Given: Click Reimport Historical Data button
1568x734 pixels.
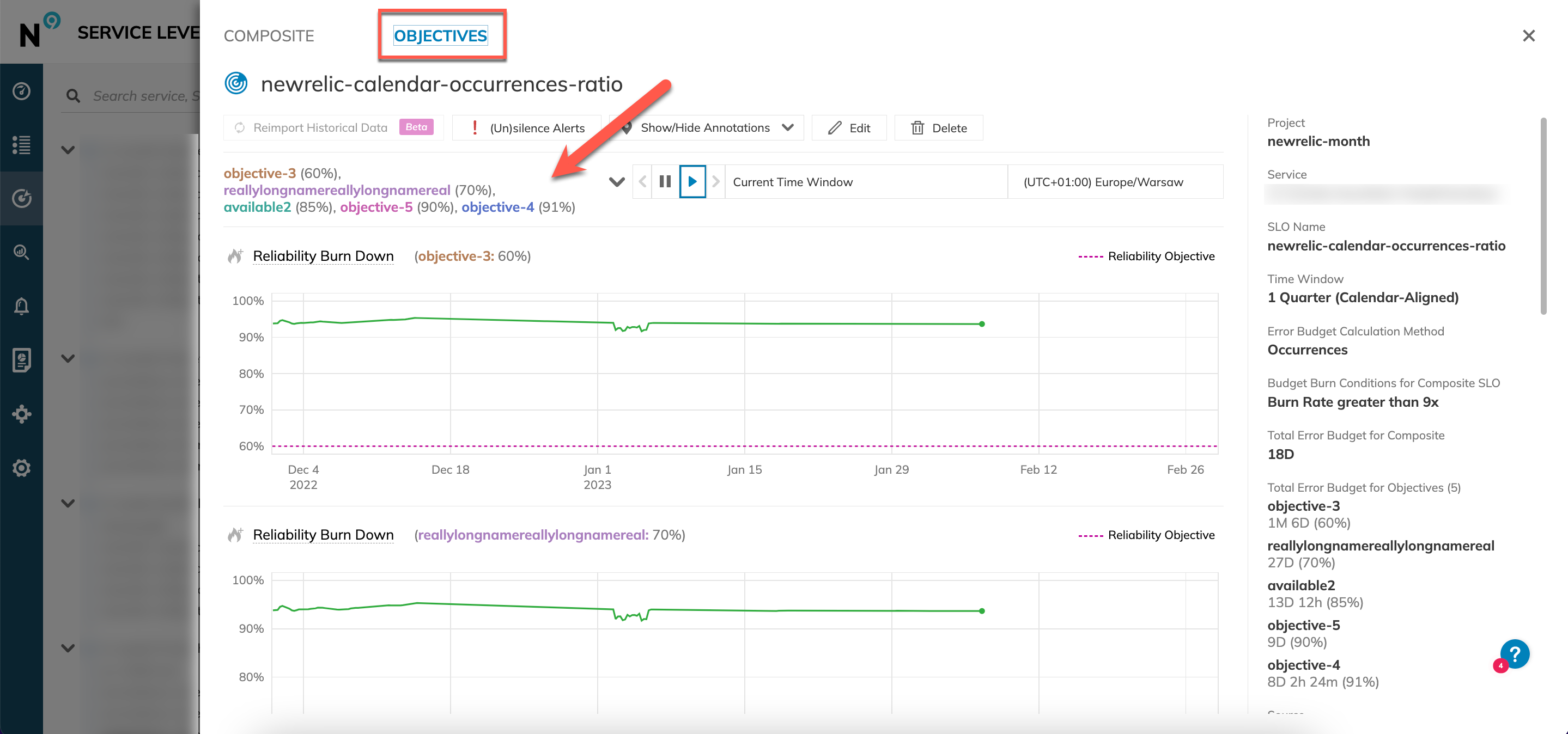Looking at the screenshot, I should (x=333, y=128).
